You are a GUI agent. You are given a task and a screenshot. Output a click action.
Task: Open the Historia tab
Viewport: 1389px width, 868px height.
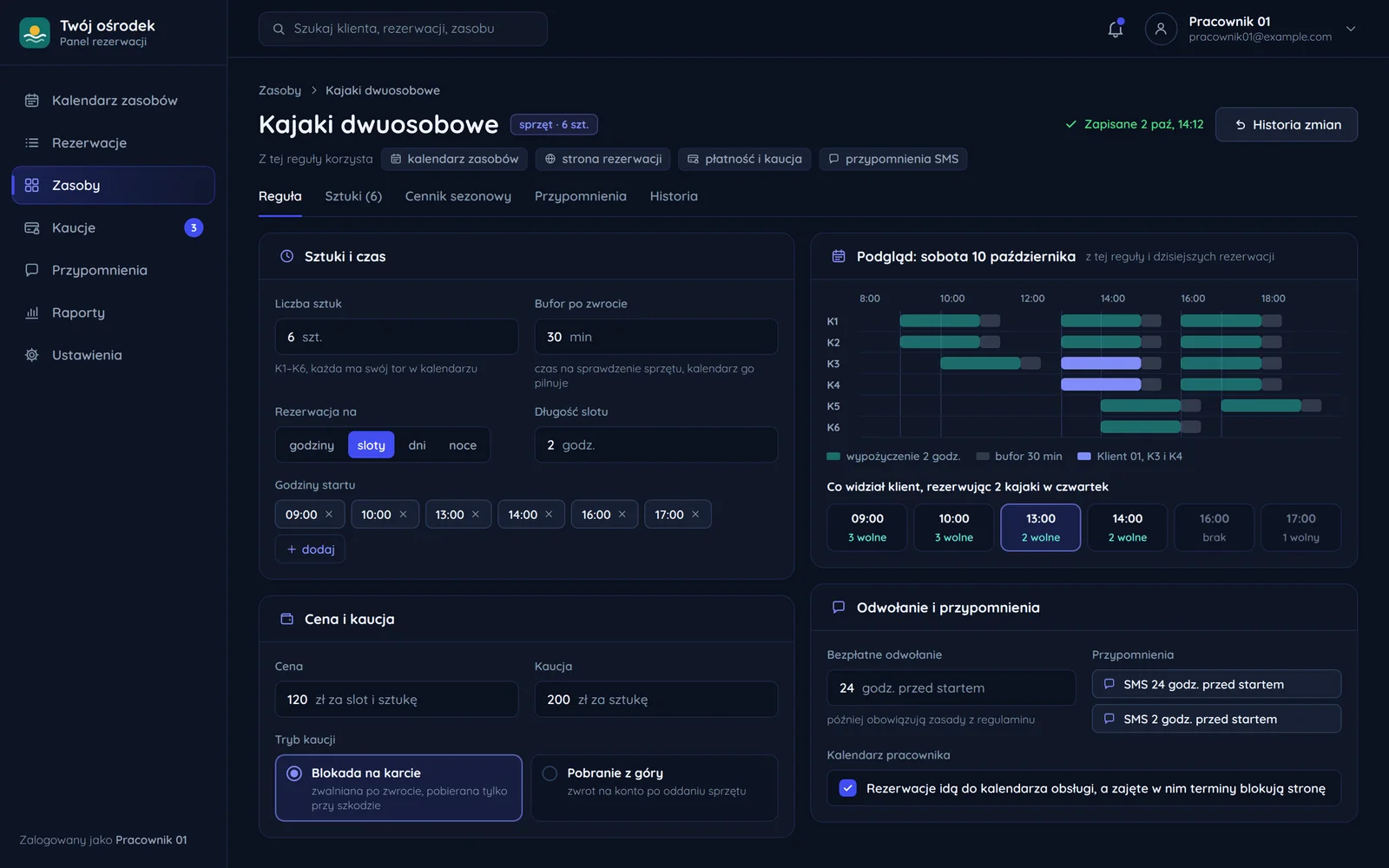click(674, 196)
